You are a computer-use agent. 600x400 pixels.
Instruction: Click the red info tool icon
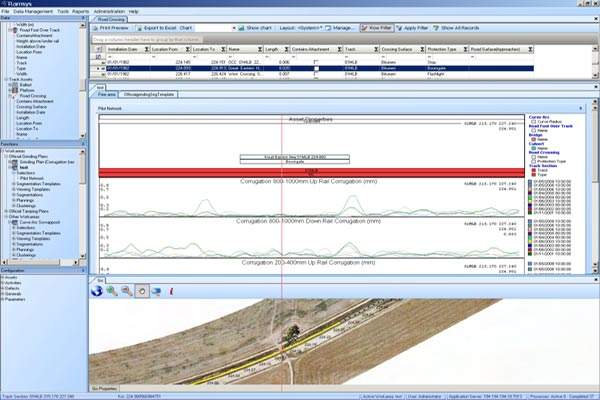pos(171,290)
